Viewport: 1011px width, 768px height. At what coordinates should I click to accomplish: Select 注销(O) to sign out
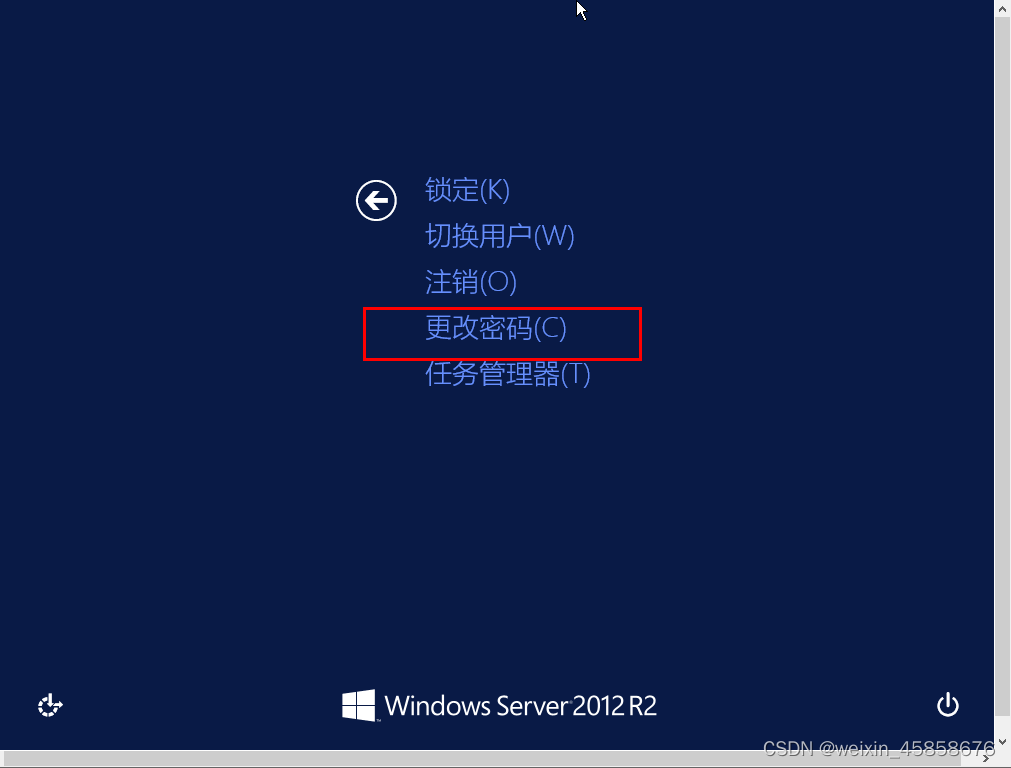471,282
